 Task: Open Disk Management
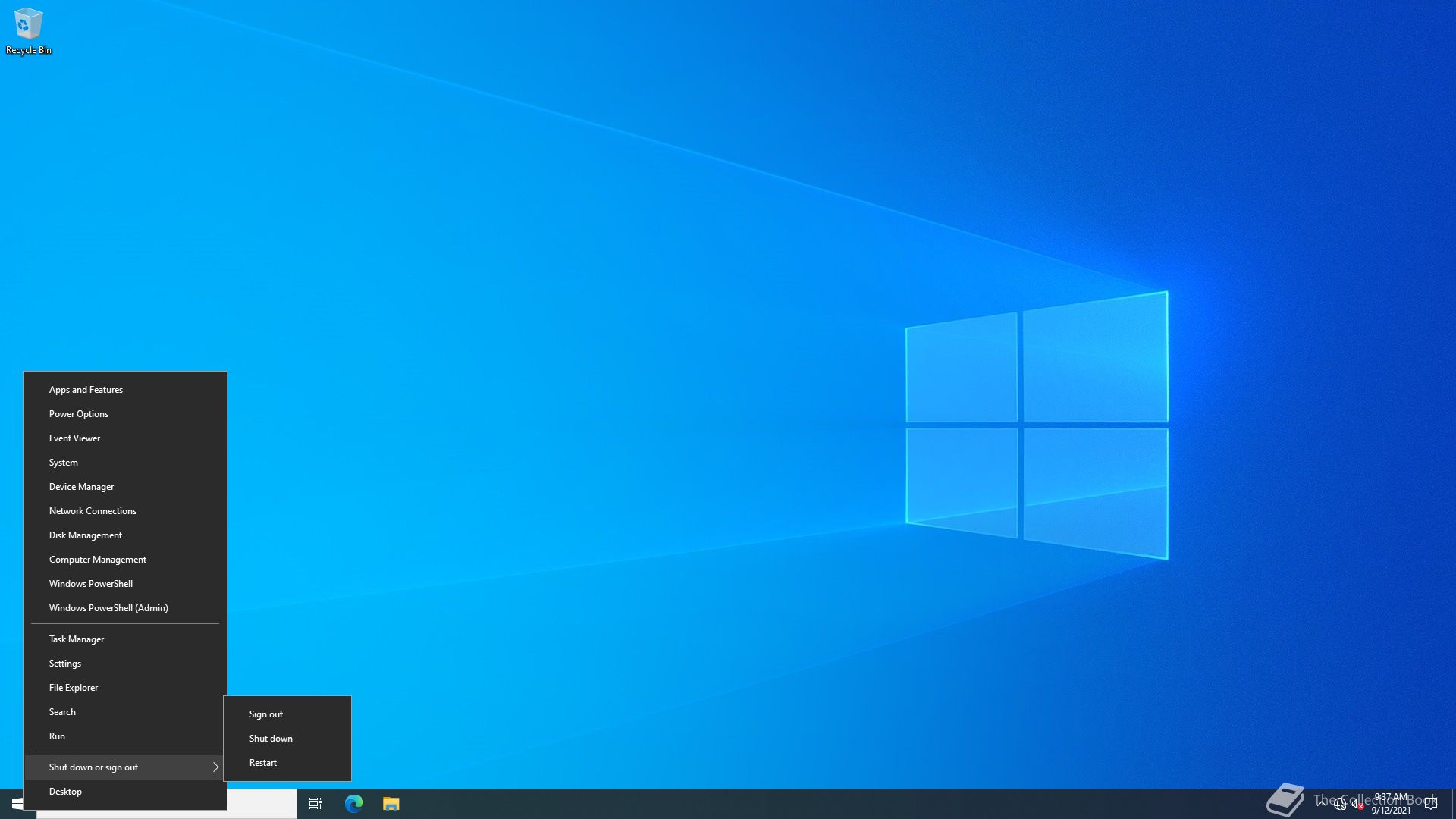(125, 535)
